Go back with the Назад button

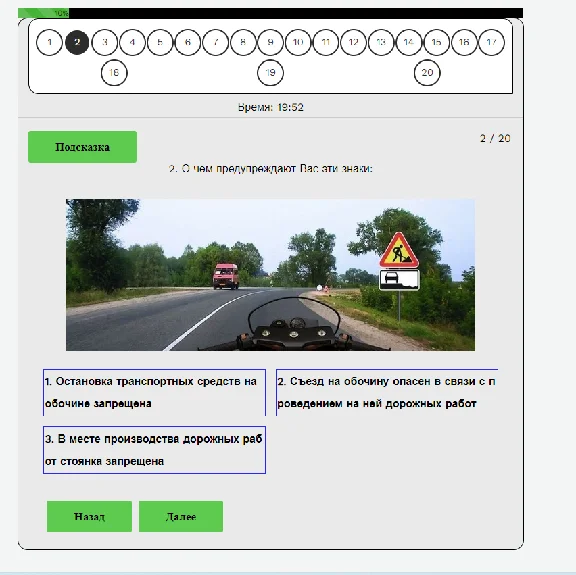[x=89, y=516]
